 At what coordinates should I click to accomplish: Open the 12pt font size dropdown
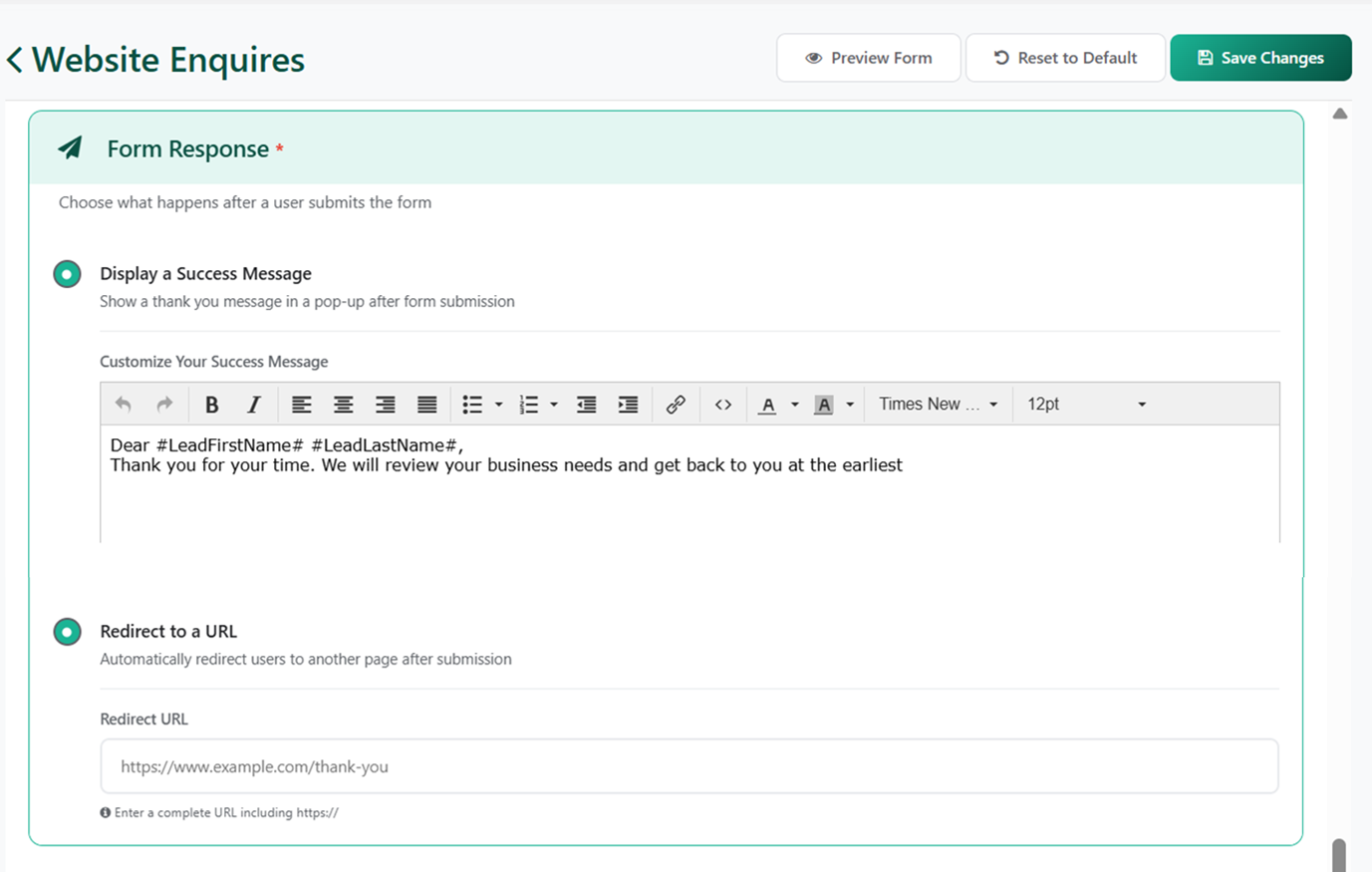click(x=1086, y=404)
